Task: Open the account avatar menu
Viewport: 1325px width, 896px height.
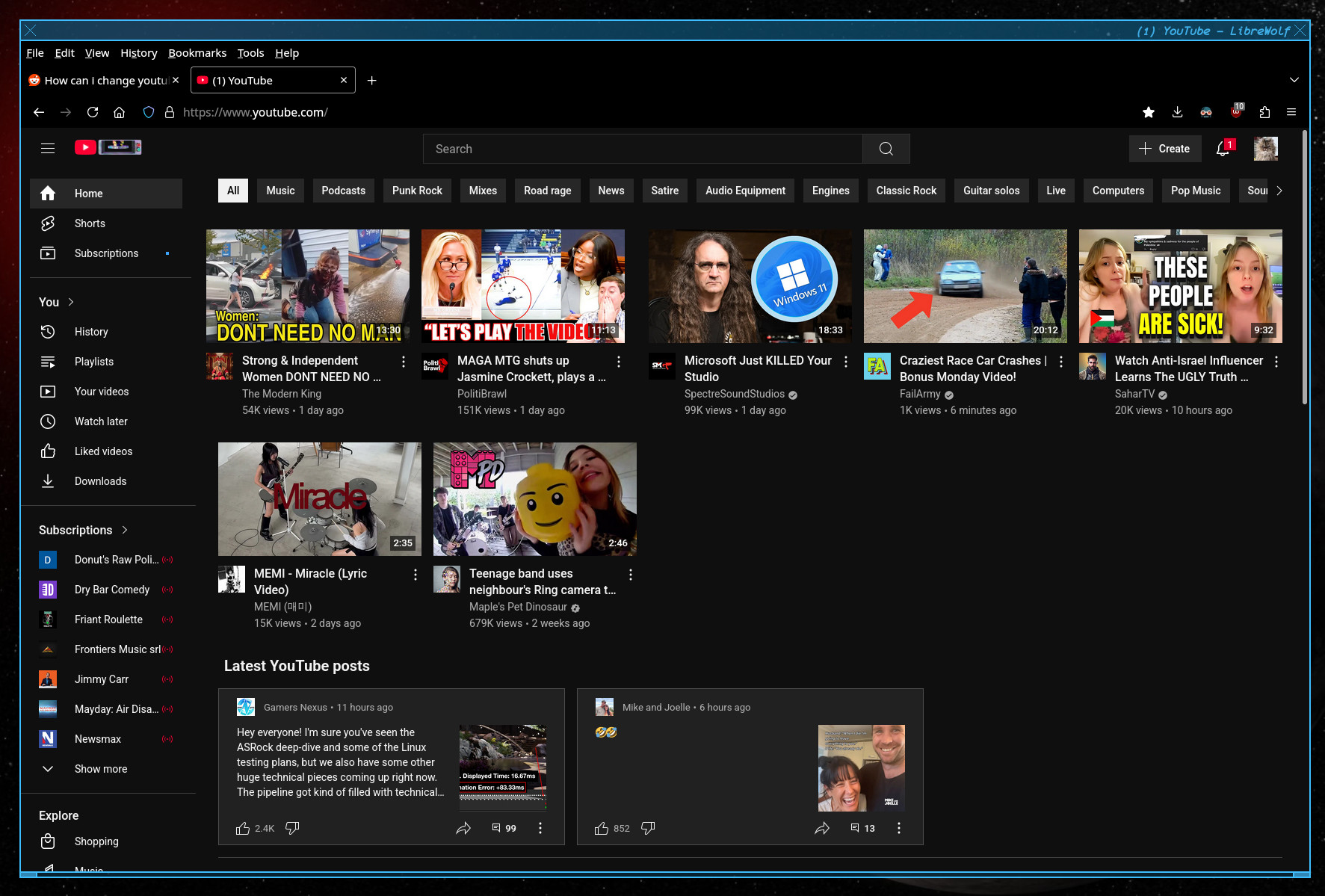Action: (x=1265, y=149)
